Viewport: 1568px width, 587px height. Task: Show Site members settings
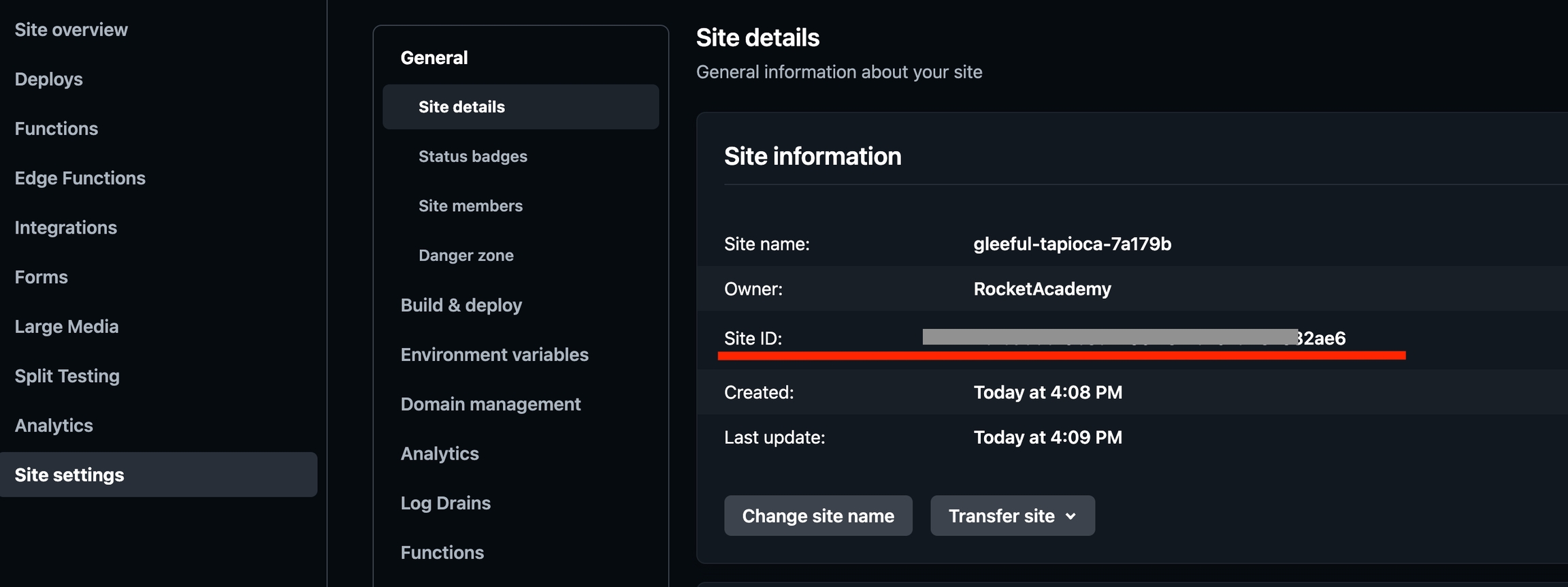coord(470,206)
